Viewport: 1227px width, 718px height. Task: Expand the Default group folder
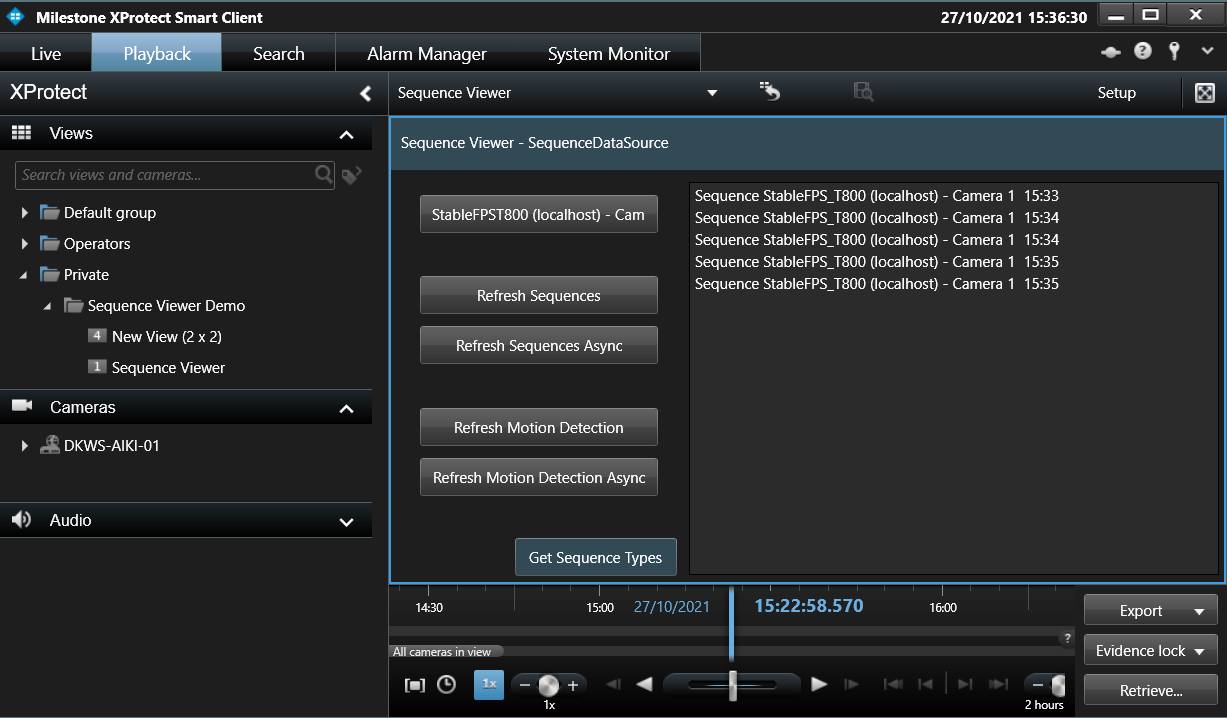point(24,212)
